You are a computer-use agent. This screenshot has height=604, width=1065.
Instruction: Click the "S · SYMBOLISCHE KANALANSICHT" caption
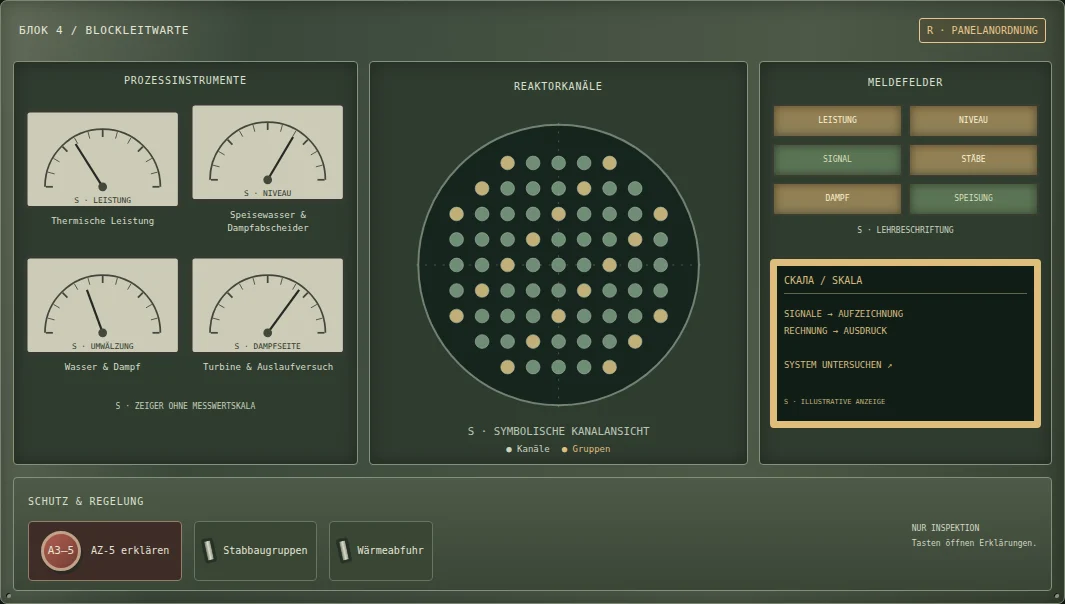(558, 431)
